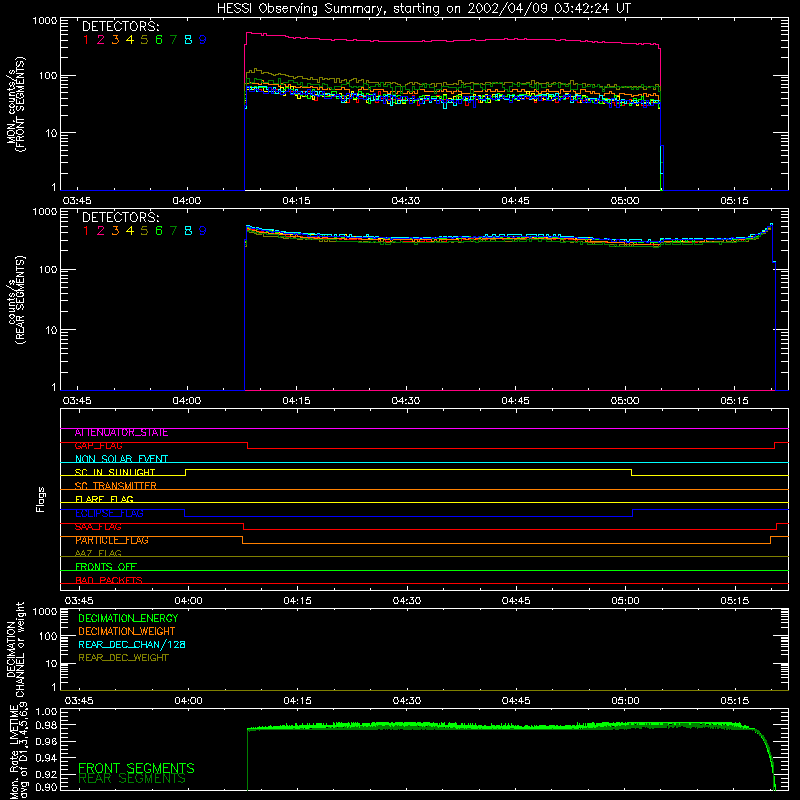The width and height of the screenshot is (800, 800).
Task: Select DETECTORS label in front segments panel
Action: (121, 27)
